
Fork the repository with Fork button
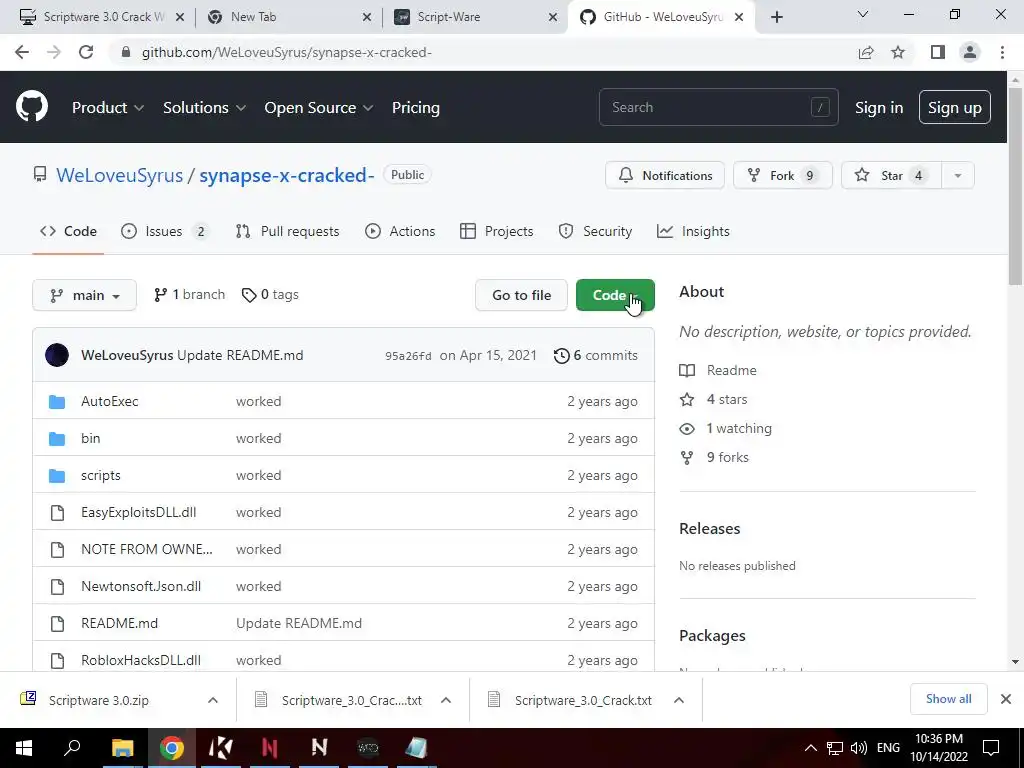pyautogui.click(x=782, y=176)
